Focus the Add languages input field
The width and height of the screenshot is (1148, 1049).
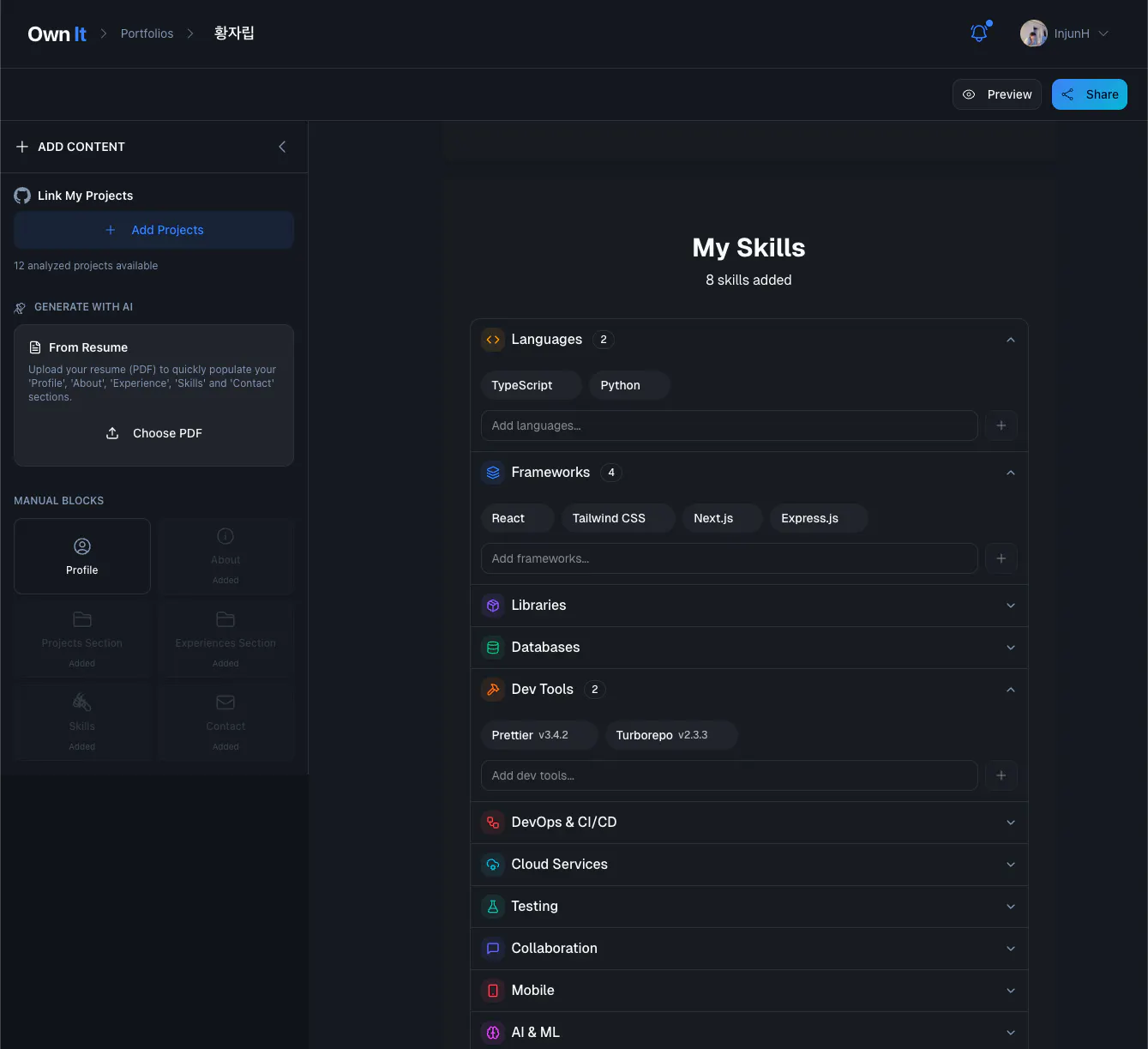[730, 425]
